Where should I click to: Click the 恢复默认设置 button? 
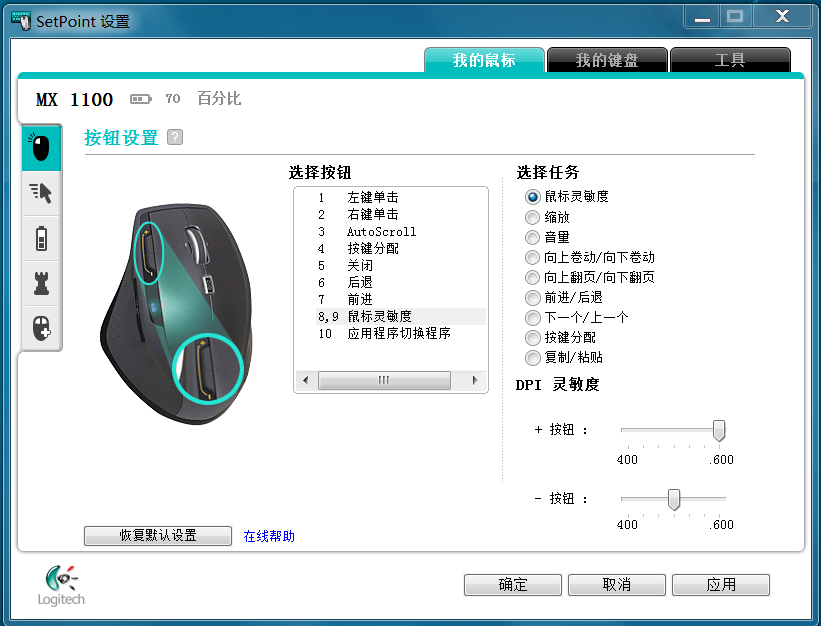[158, 535]
